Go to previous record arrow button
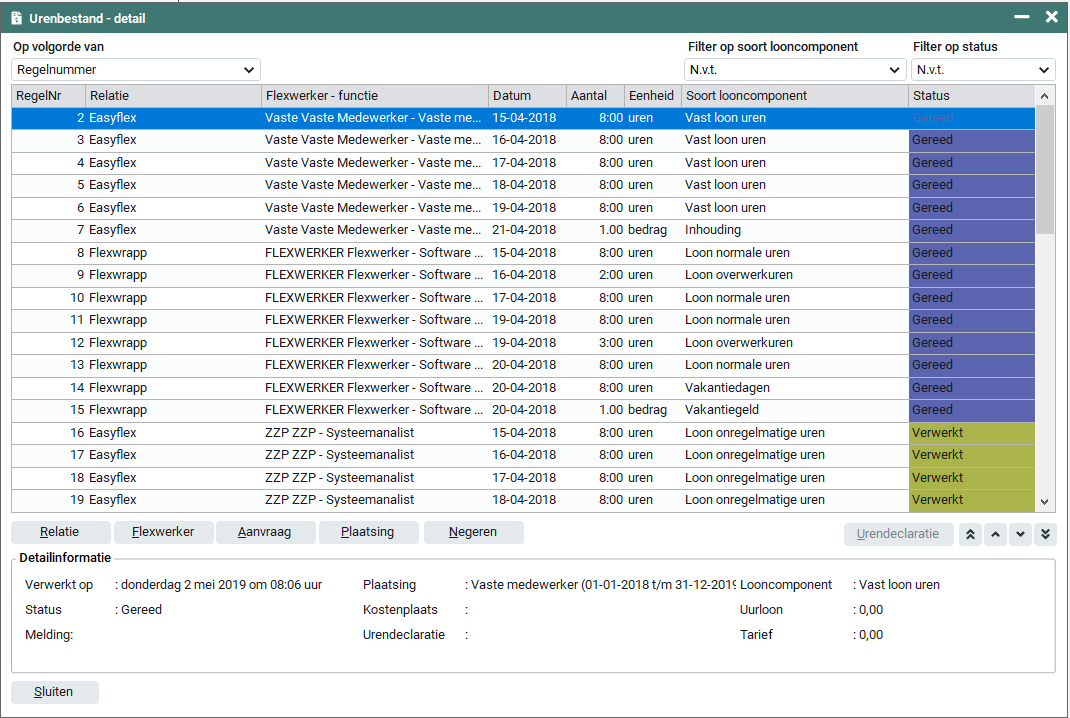Screen dimensions: 1070x718 tap(995, 534)
